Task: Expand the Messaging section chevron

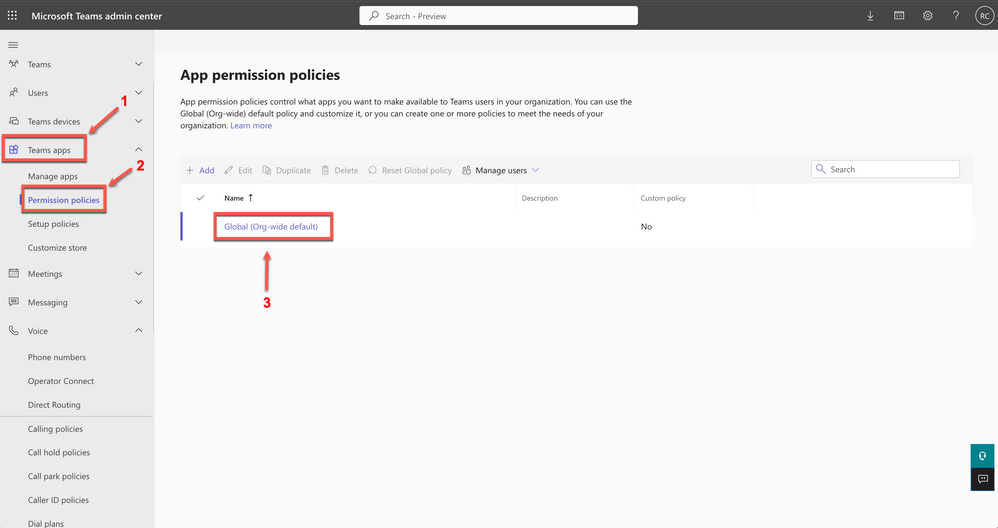Action: tap(139, 302)
